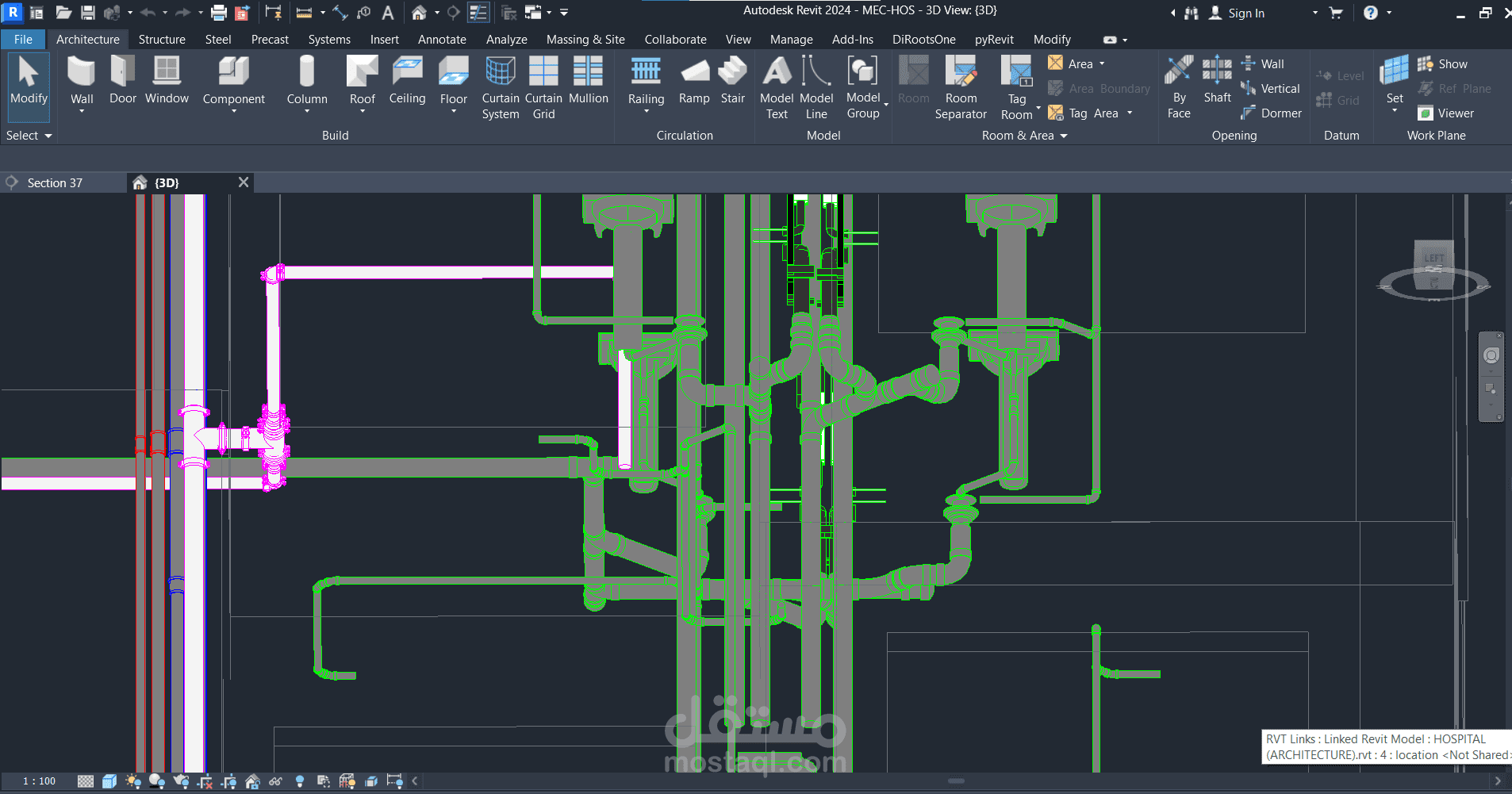Toggle Thin Lines in quick access toolbar
Viewport: 1512px width, 794px height.
pos(478,13)
